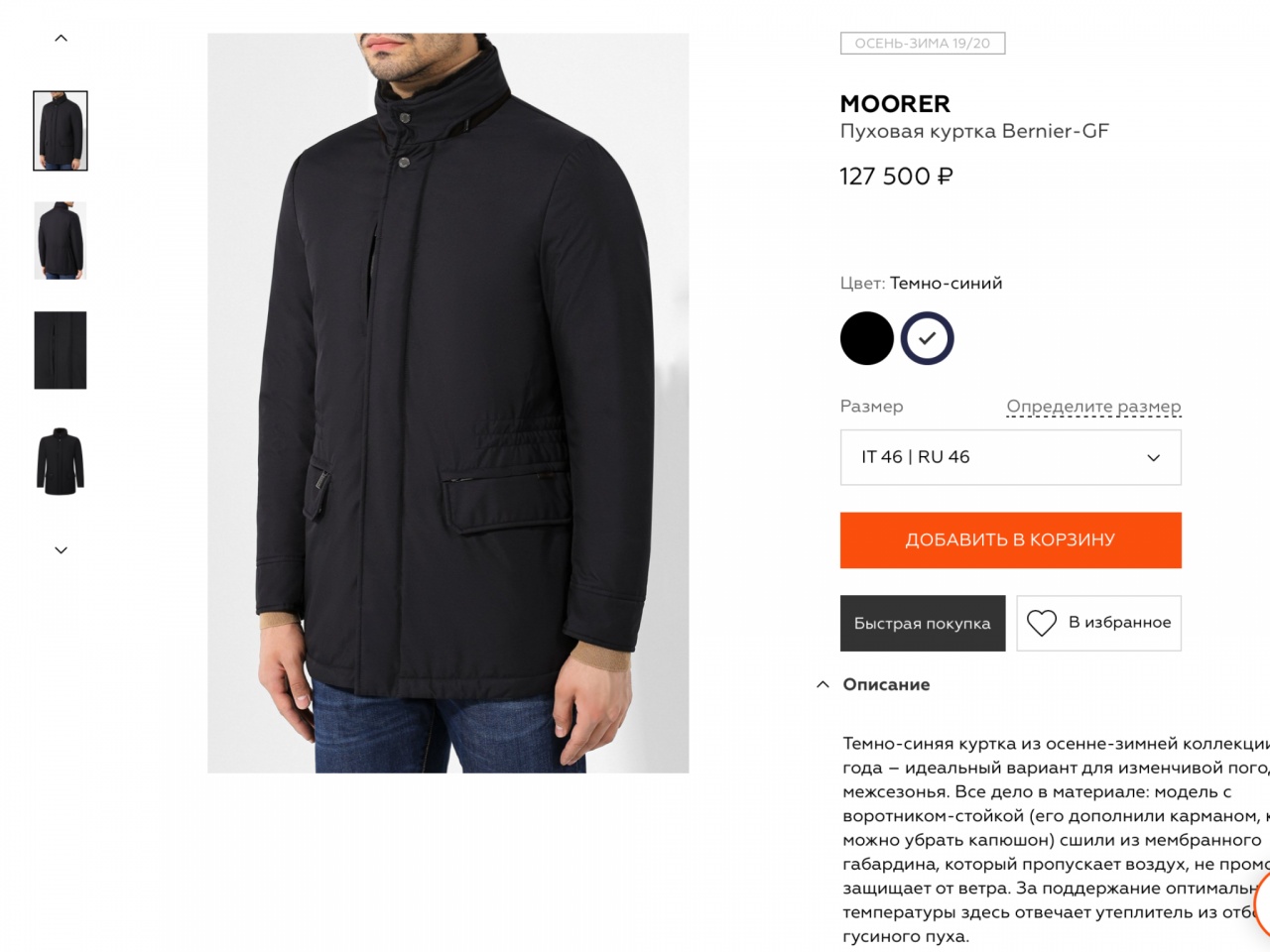The image size is (1270, 952).
Task: Click the ОСЕНЬ-ЗИМА 19/20 season tag
Action: click(x=923, y=44)
